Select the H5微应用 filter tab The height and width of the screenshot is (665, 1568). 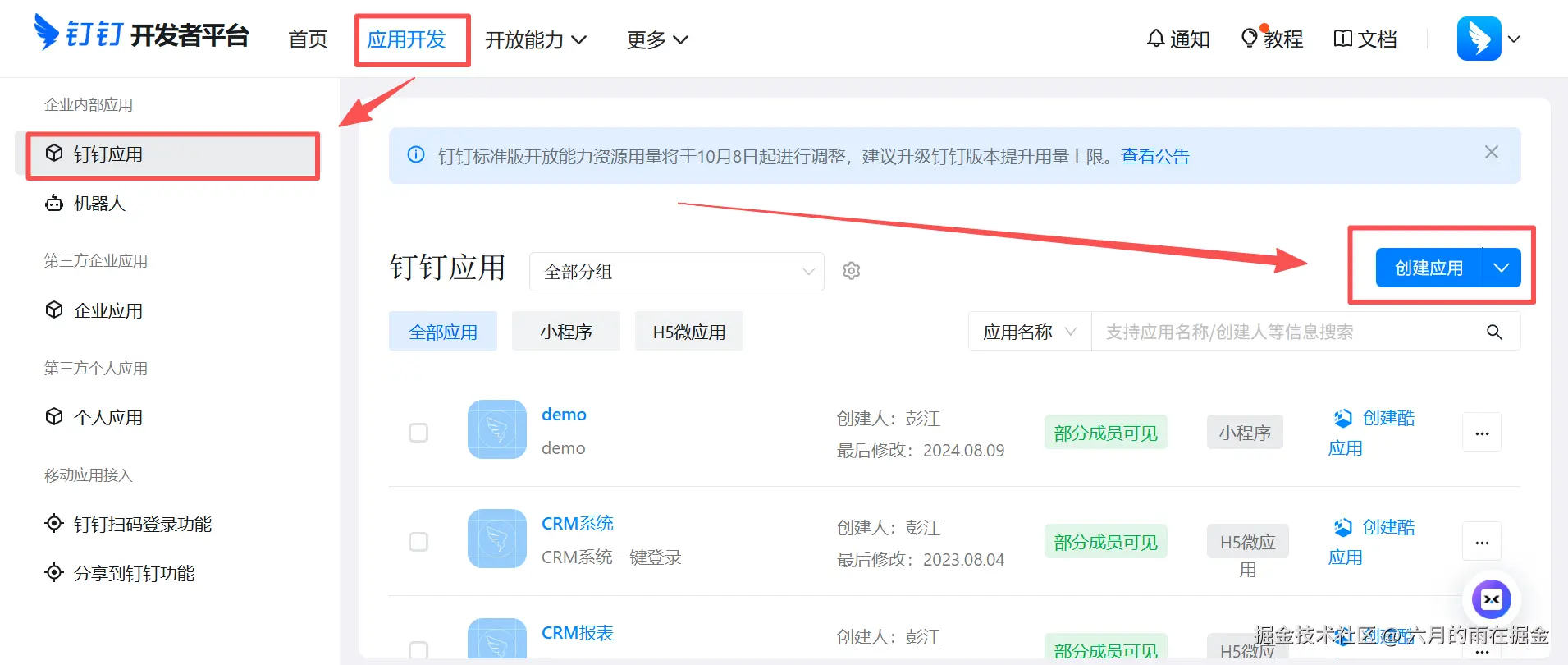pos(689,332)
